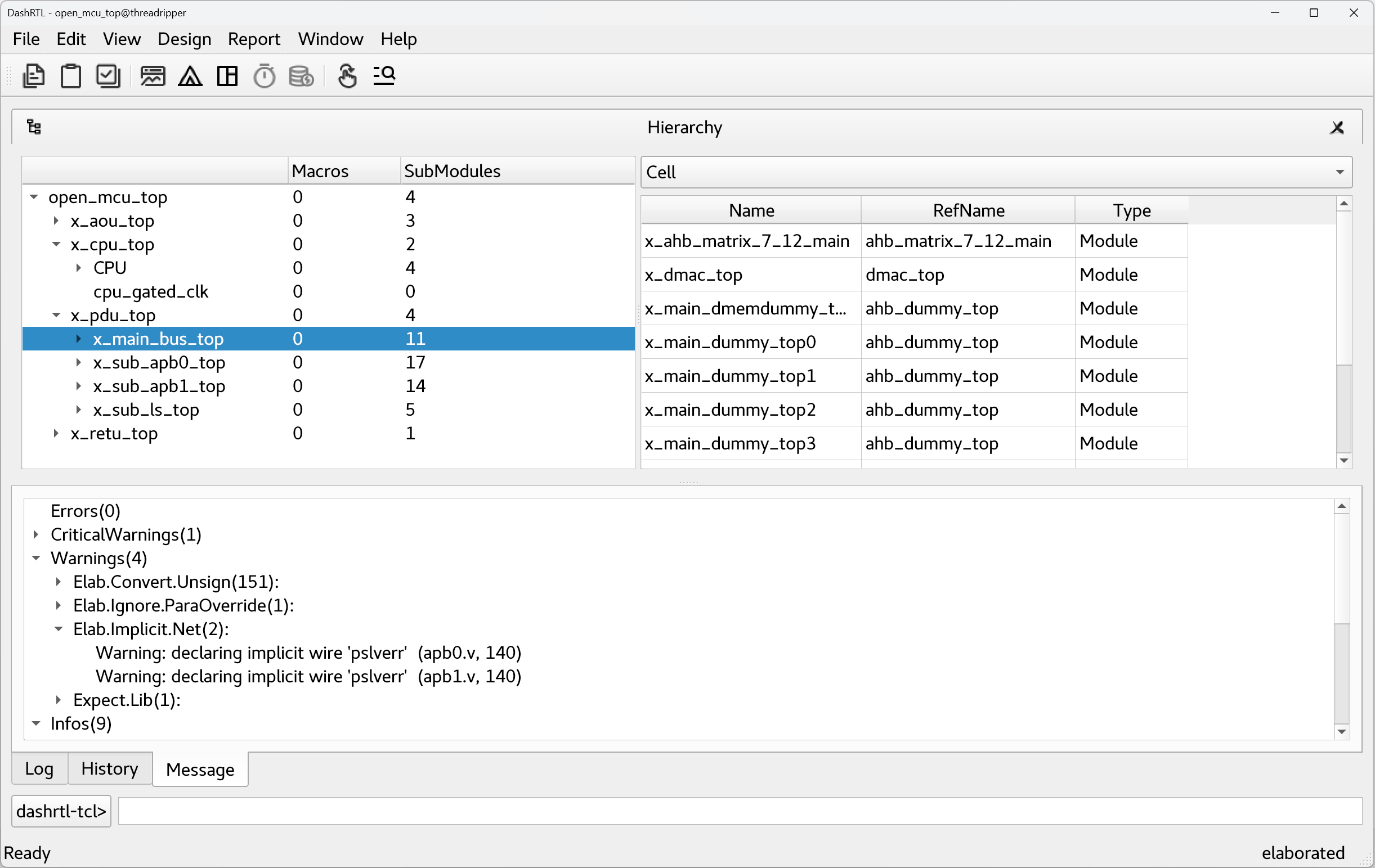Close the Hierarchy panel
This screenshot has height=868, width=1375.
pos(1336,127)
